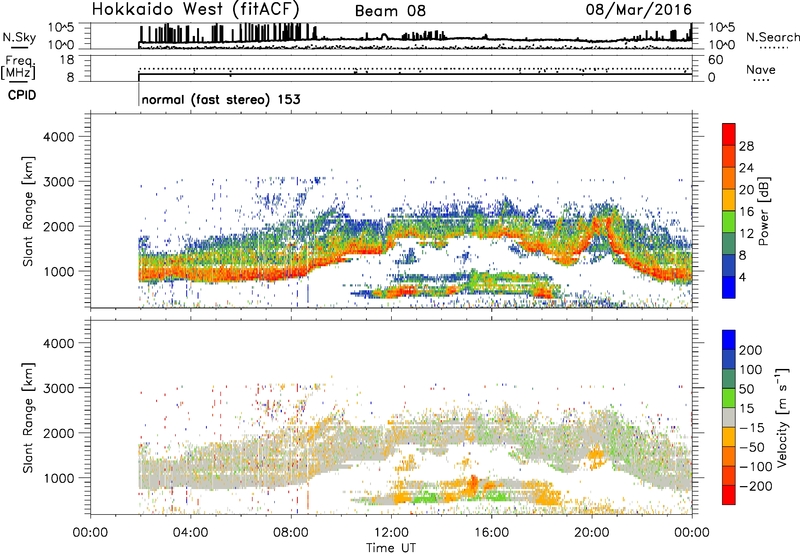Pick the 24–28 dB red-orange power swatch
The width and height of the screenshot is (800, 554).
[x=729, y=156]
